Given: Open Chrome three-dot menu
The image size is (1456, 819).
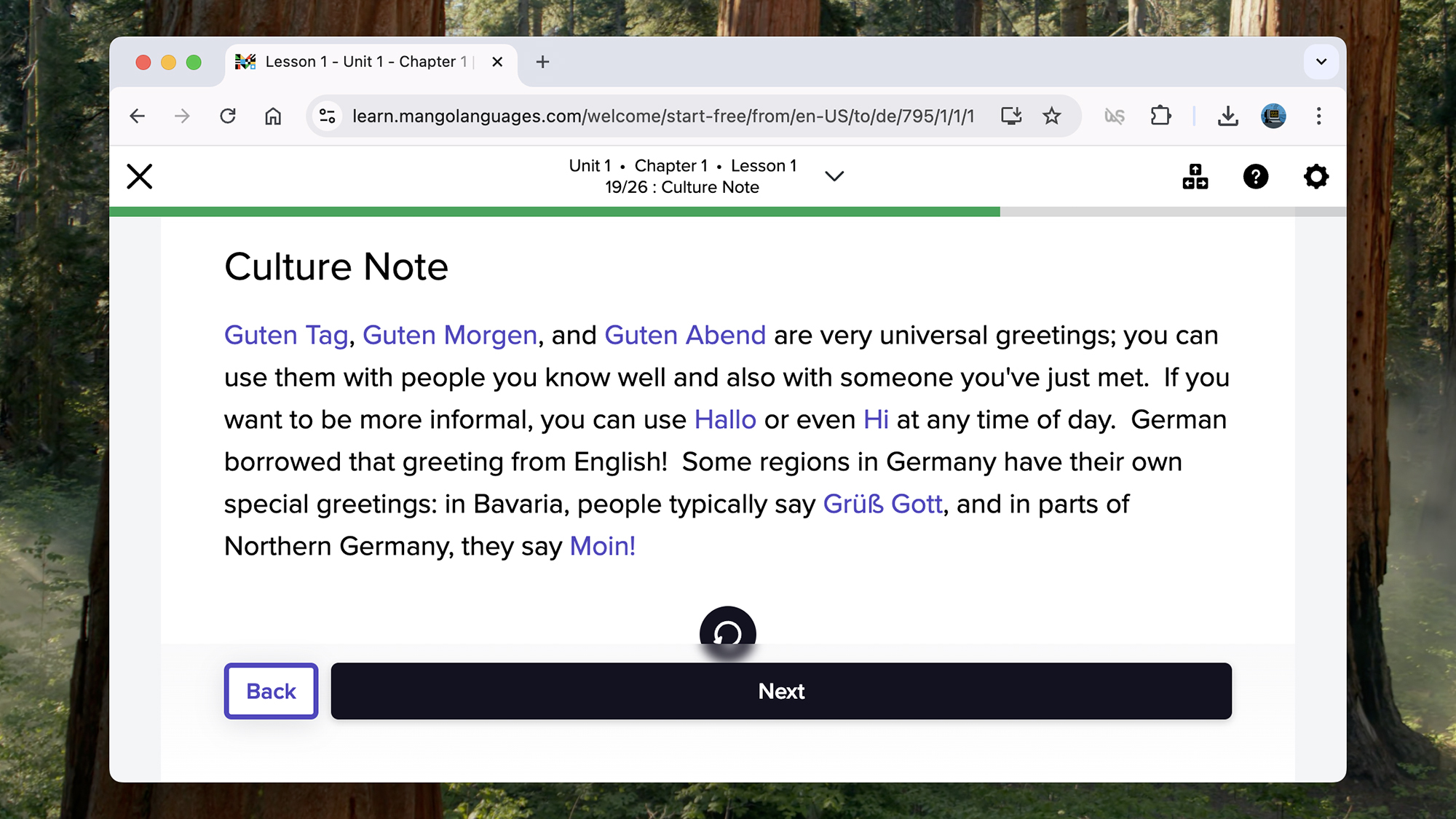Looking at the screenshot, I should 1318,116.
